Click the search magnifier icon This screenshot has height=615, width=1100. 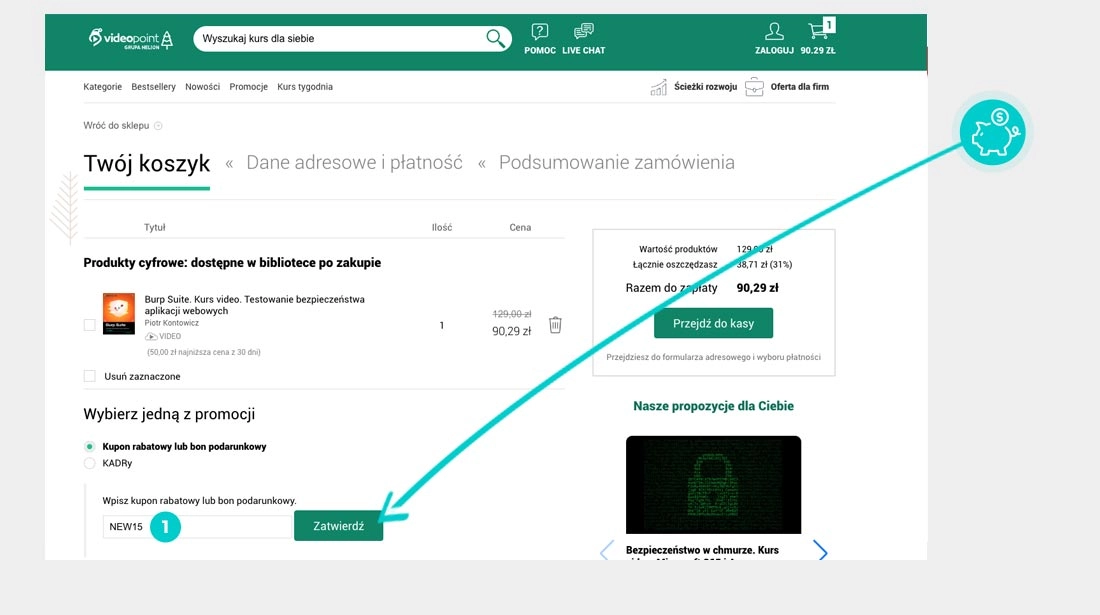(495, 39)
